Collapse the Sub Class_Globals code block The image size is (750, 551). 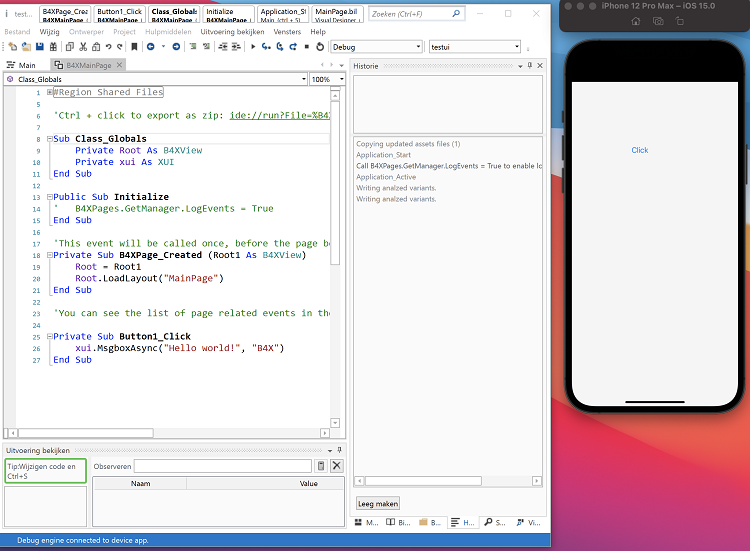[x=49, y=139]
